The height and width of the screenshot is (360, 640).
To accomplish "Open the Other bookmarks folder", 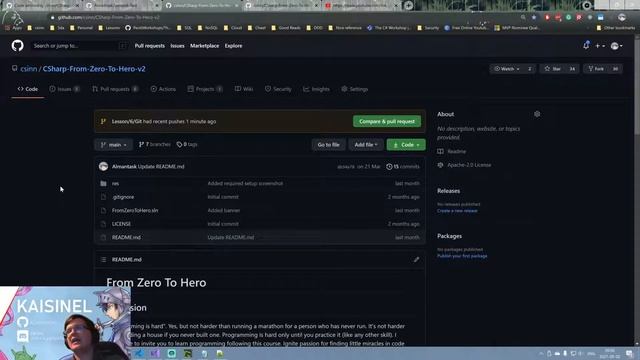I will (x=616, y=28).
